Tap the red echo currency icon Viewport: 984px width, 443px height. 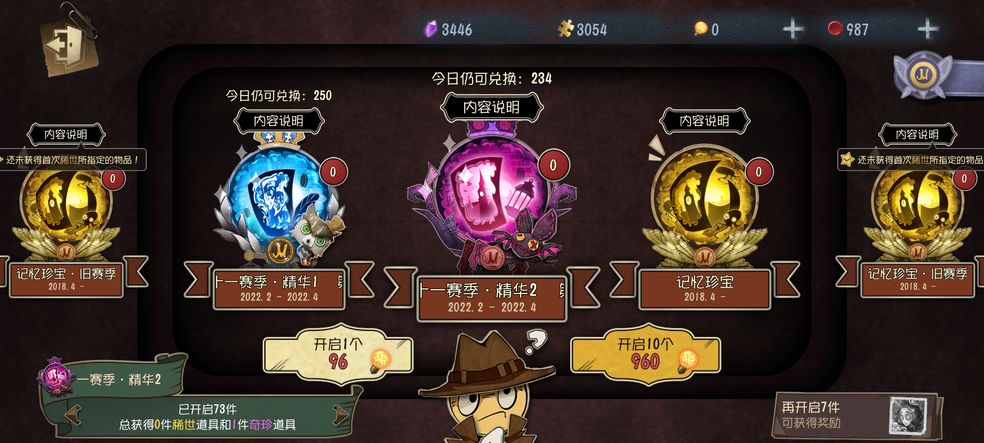pos(835,29)
